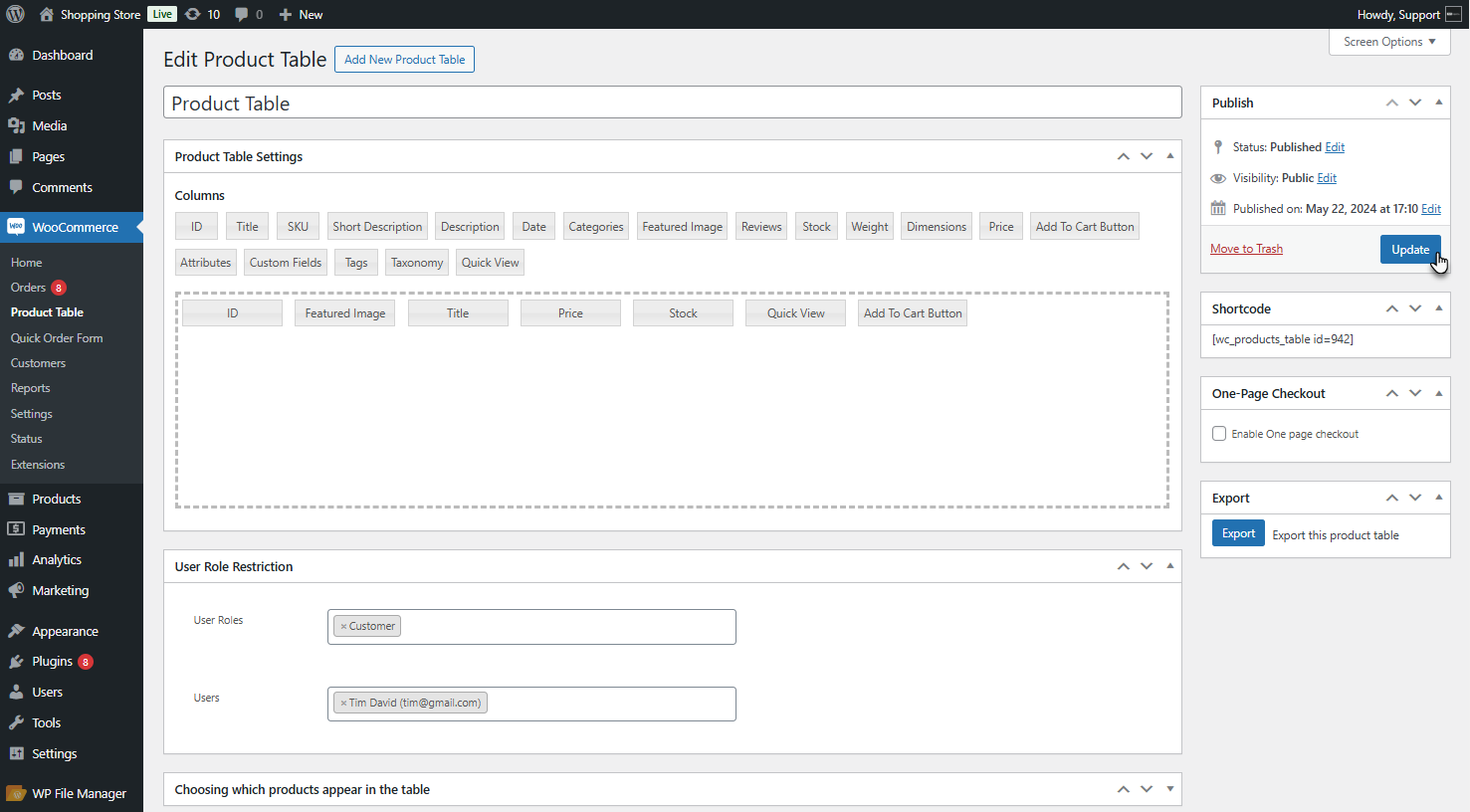Go to WooCommerce Orders menu item
Image resolution: width=1470 pixels, height=812 pixels.
pyautogui.click(x=28, y=288)
